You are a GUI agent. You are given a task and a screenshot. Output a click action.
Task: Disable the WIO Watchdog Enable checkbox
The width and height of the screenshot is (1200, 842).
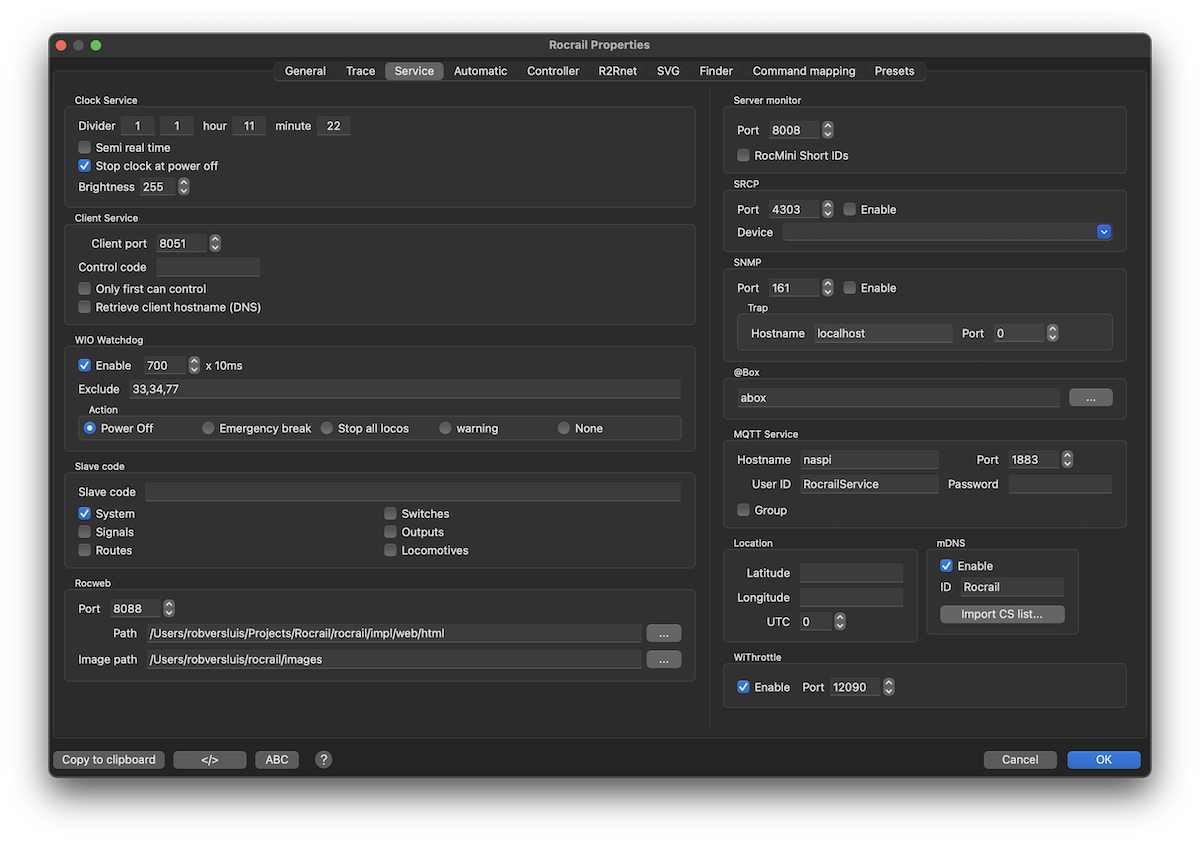pyautogui.click(x=85, y=366)
